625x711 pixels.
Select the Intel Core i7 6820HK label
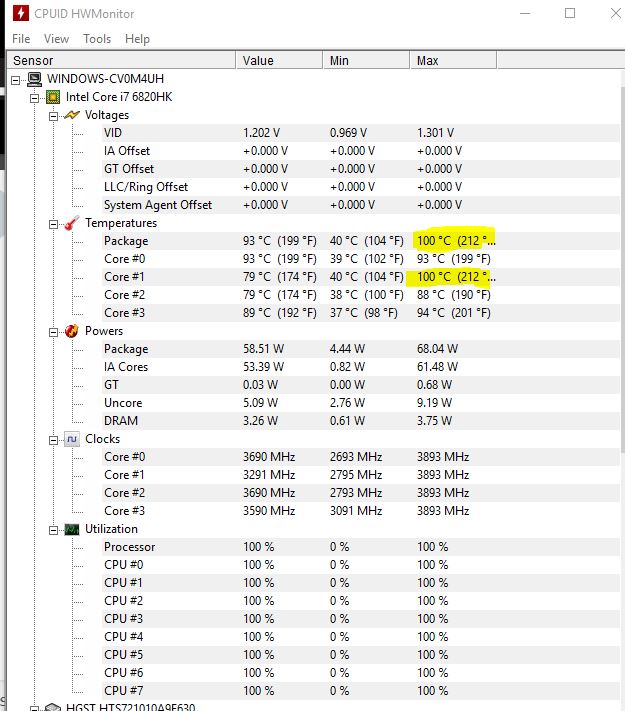[x=119, y=97]
